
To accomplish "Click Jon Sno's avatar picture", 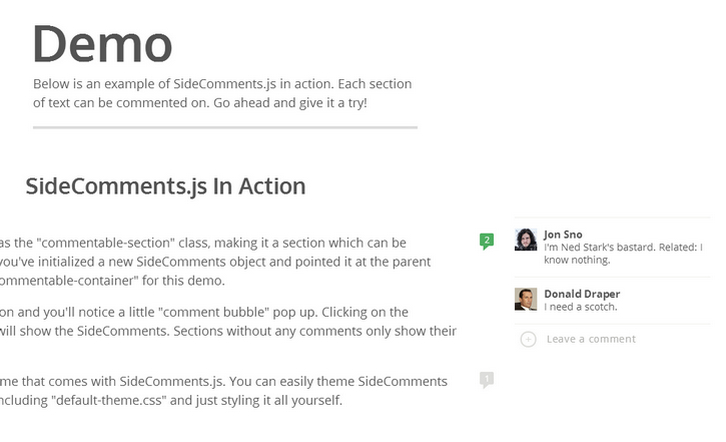I will pos(525,240).
